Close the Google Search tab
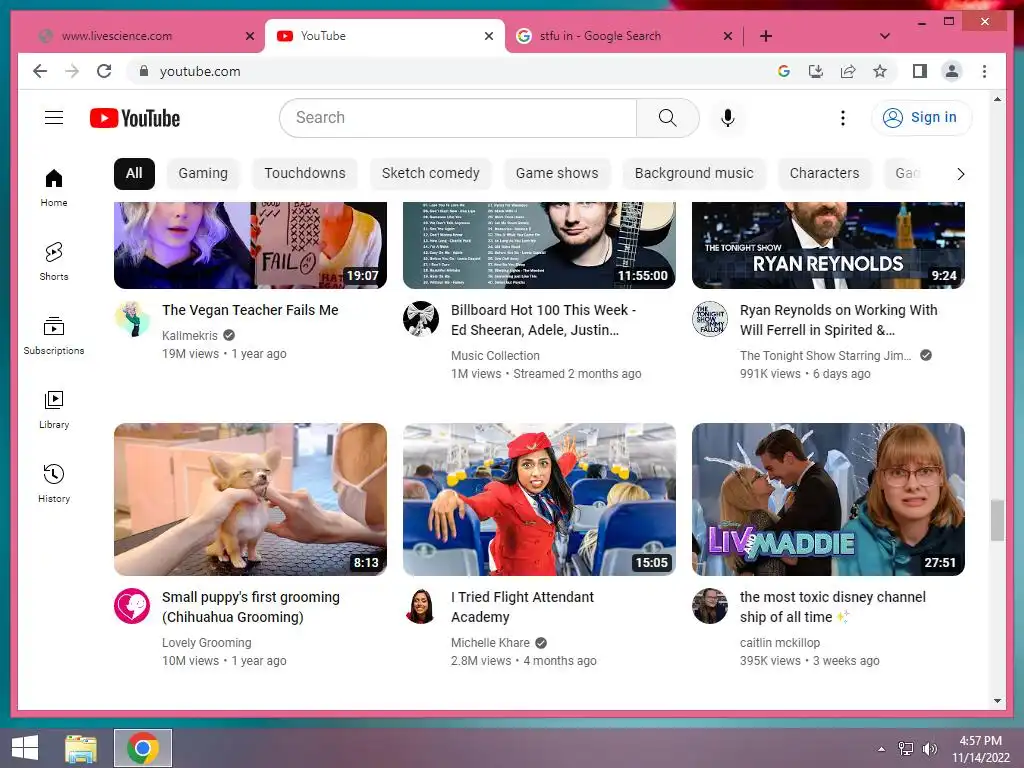This screenshot has height=768, width=1024. (x=728, y=36)
